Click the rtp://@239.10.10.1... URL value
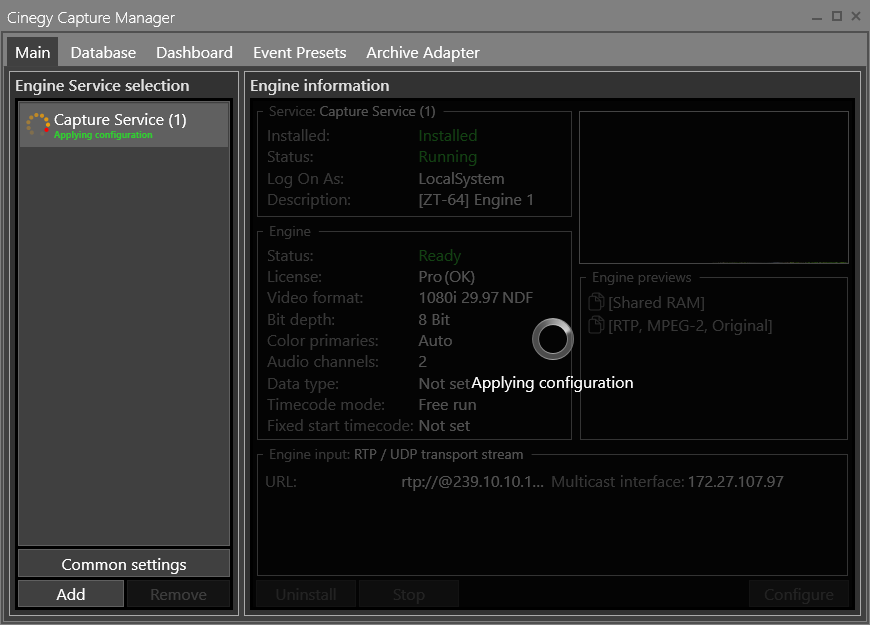The image size is (870, 625). click(472, 482)
